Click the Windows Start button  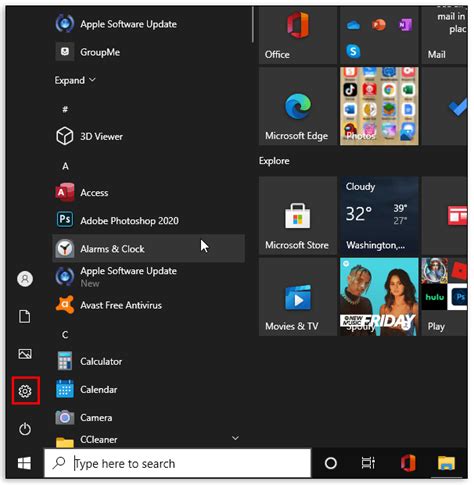(x=24, y=463)
